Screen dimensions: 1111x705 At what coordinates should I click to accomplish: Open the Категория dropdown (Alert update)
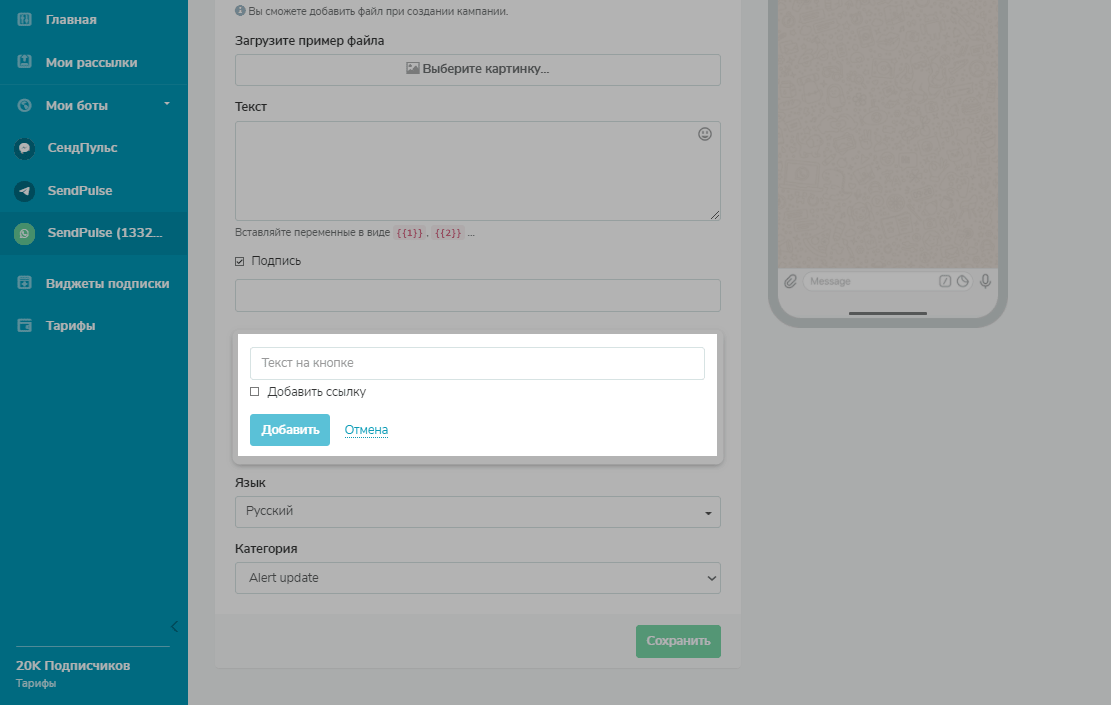tap(478, 578)
